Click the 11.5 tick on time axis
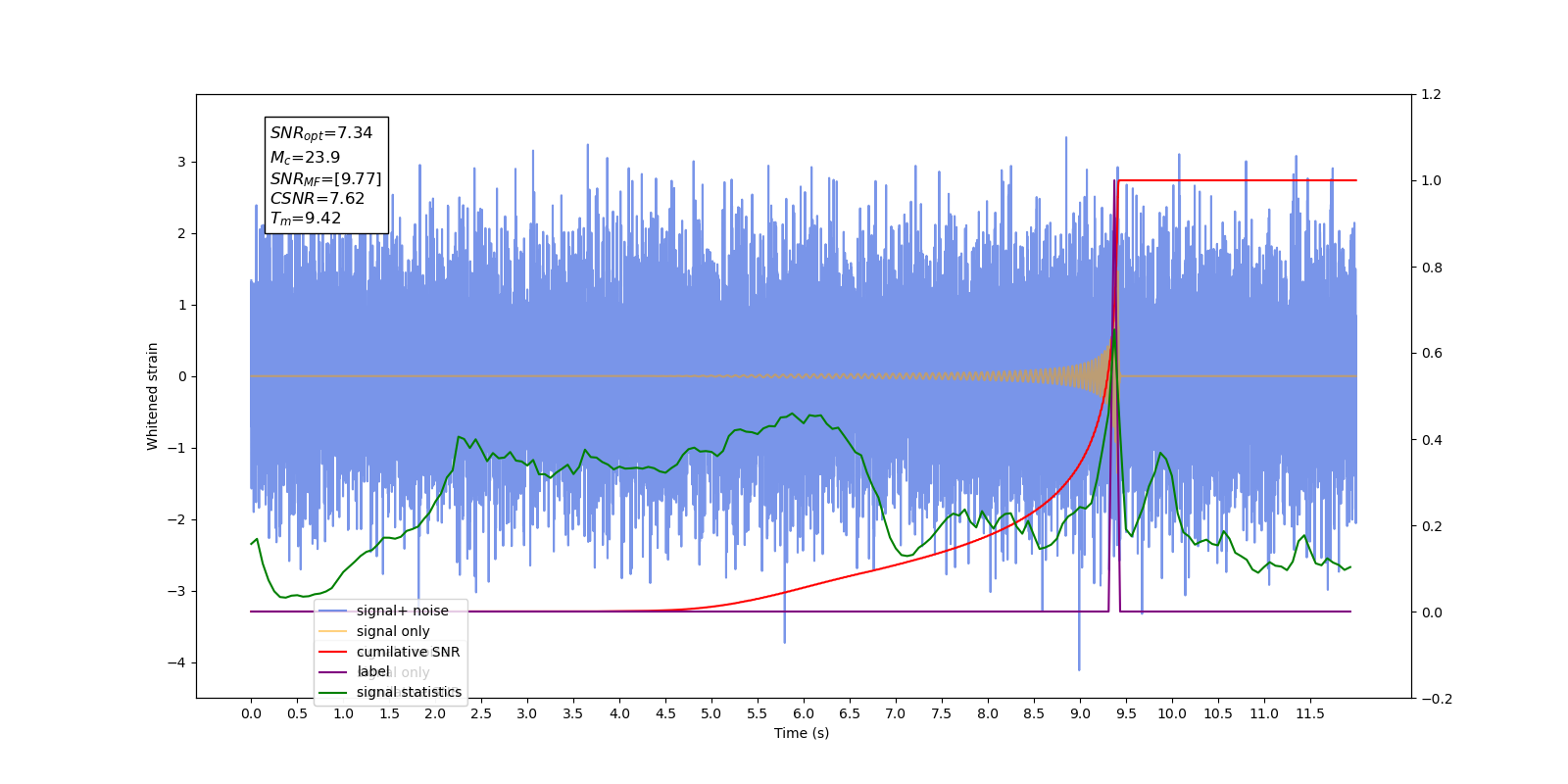Screen dimensions: 1568x784 1310,713
